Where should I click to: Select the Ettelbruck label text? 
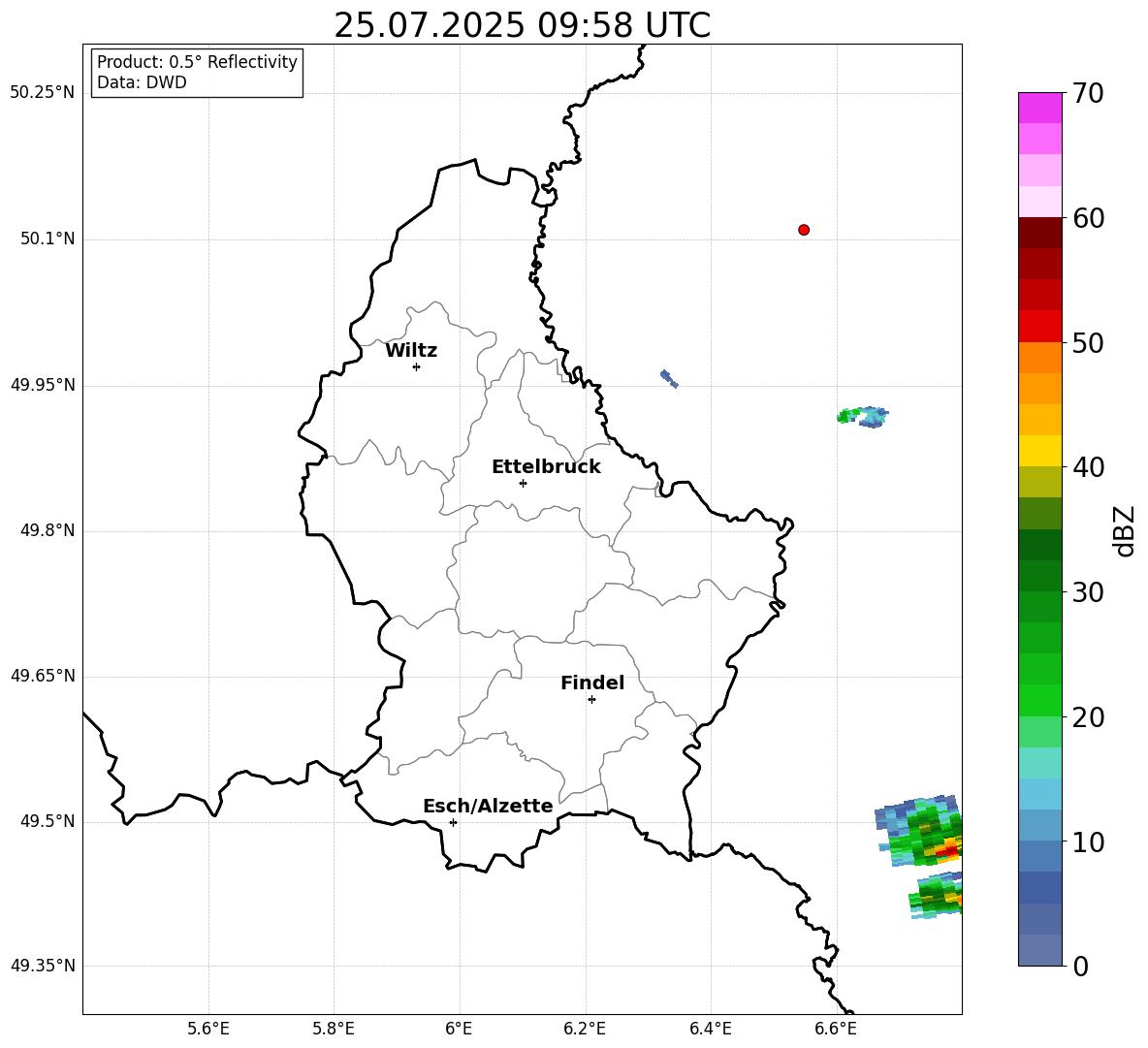click(x=546, y=467)
